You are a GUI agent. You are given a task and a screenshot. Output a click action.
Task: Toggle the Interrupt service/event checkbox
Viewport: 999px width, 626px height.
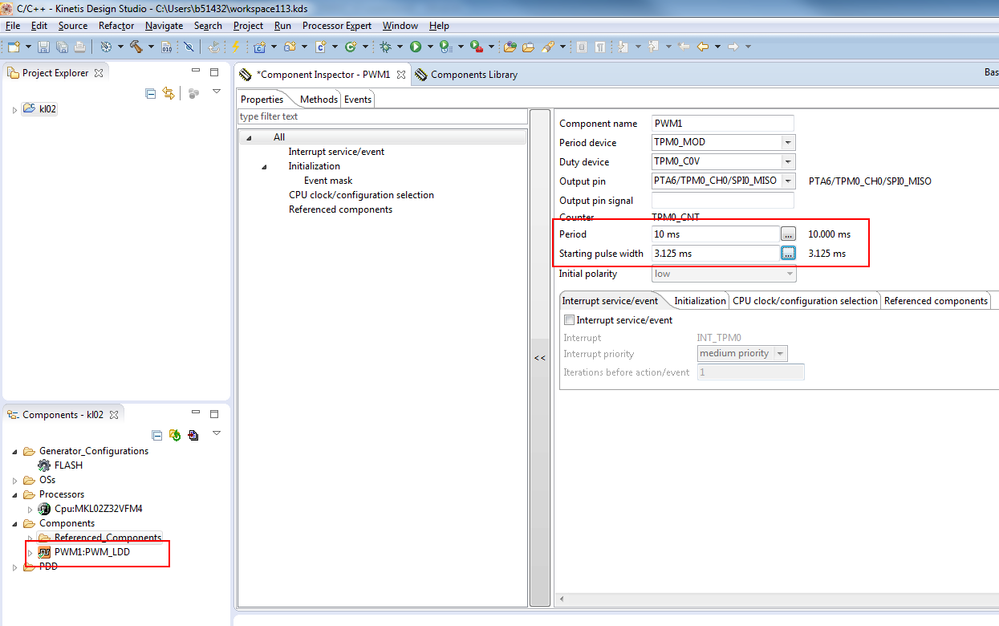coord(570,320)
